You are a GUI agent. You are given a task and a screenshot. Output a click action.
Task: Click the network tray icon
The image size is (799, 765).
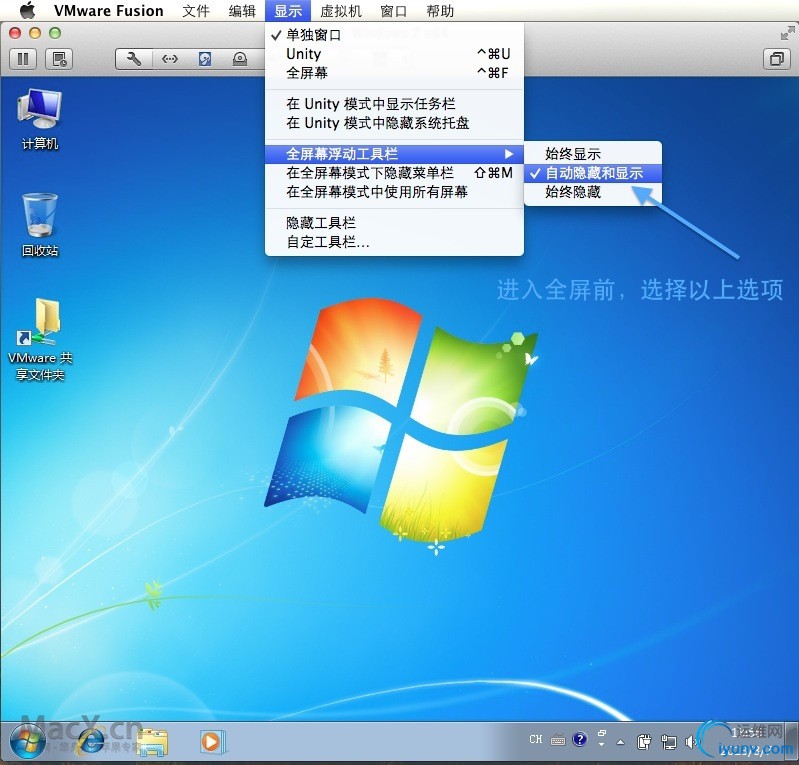669,742
